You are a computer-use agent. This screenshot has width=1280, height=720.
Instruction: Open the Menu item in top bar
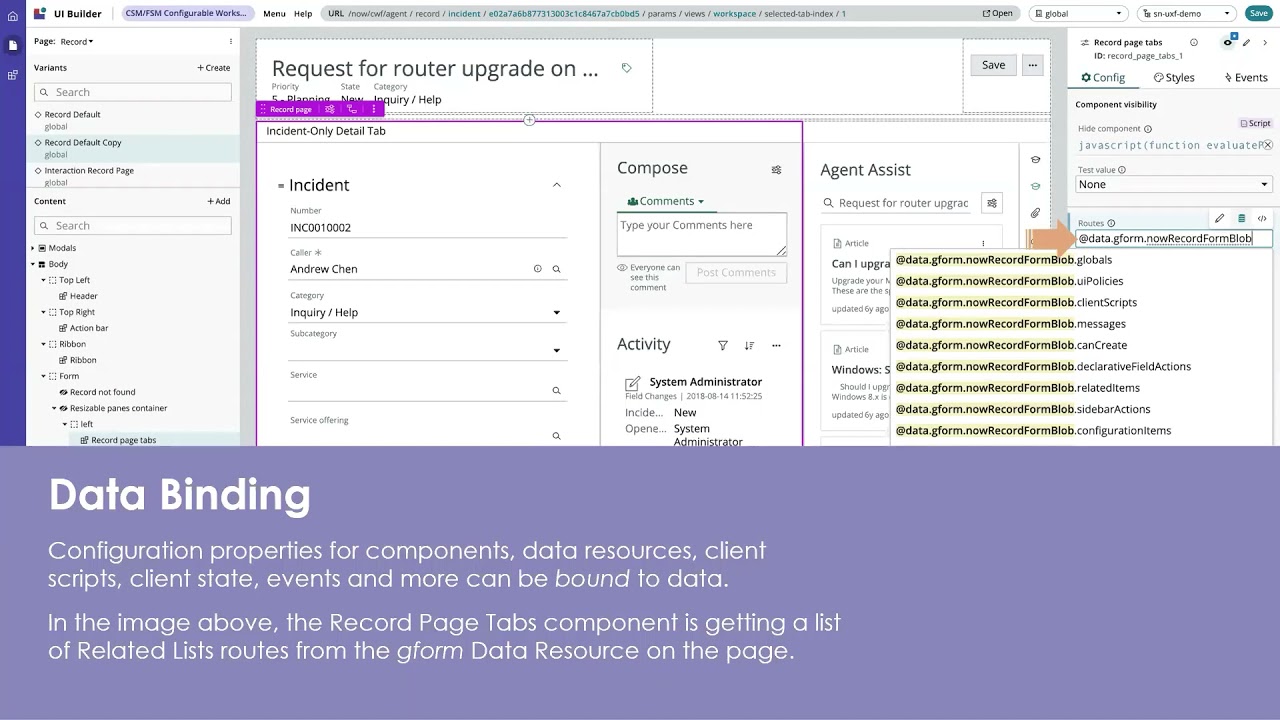(274, 14)
